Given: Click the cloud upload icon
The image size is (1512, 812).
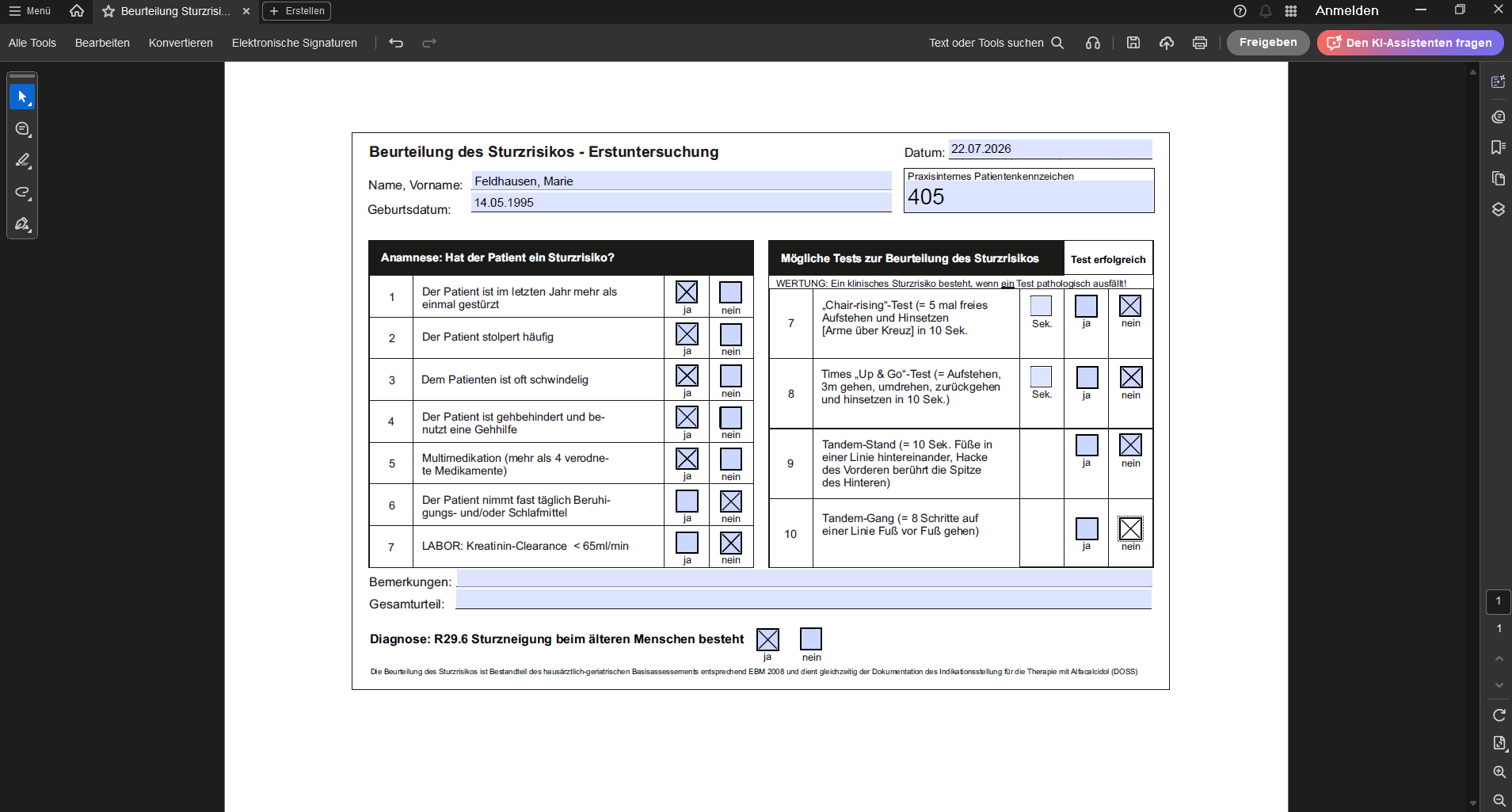Looking at the screenshot, I should 1167,43.
